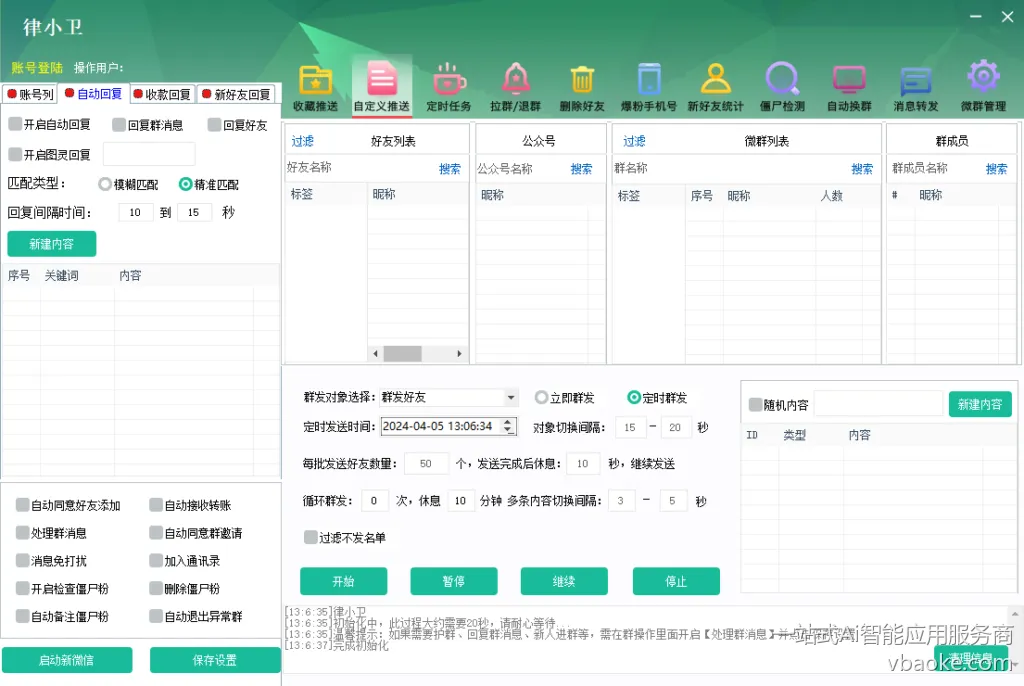Click the friend list horizontal scrollbar thumb
Image resolution: width=1024 pixels, height=686 pixels.
tap(402, 353)
